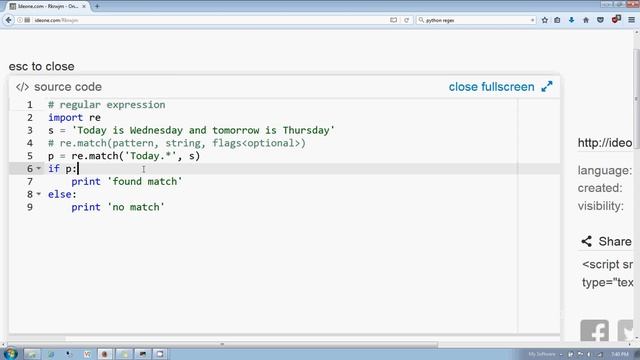The width and height of the screenshot is (640, 360).
Task: Click the Twitter share icon
Action: click(625, 330)
